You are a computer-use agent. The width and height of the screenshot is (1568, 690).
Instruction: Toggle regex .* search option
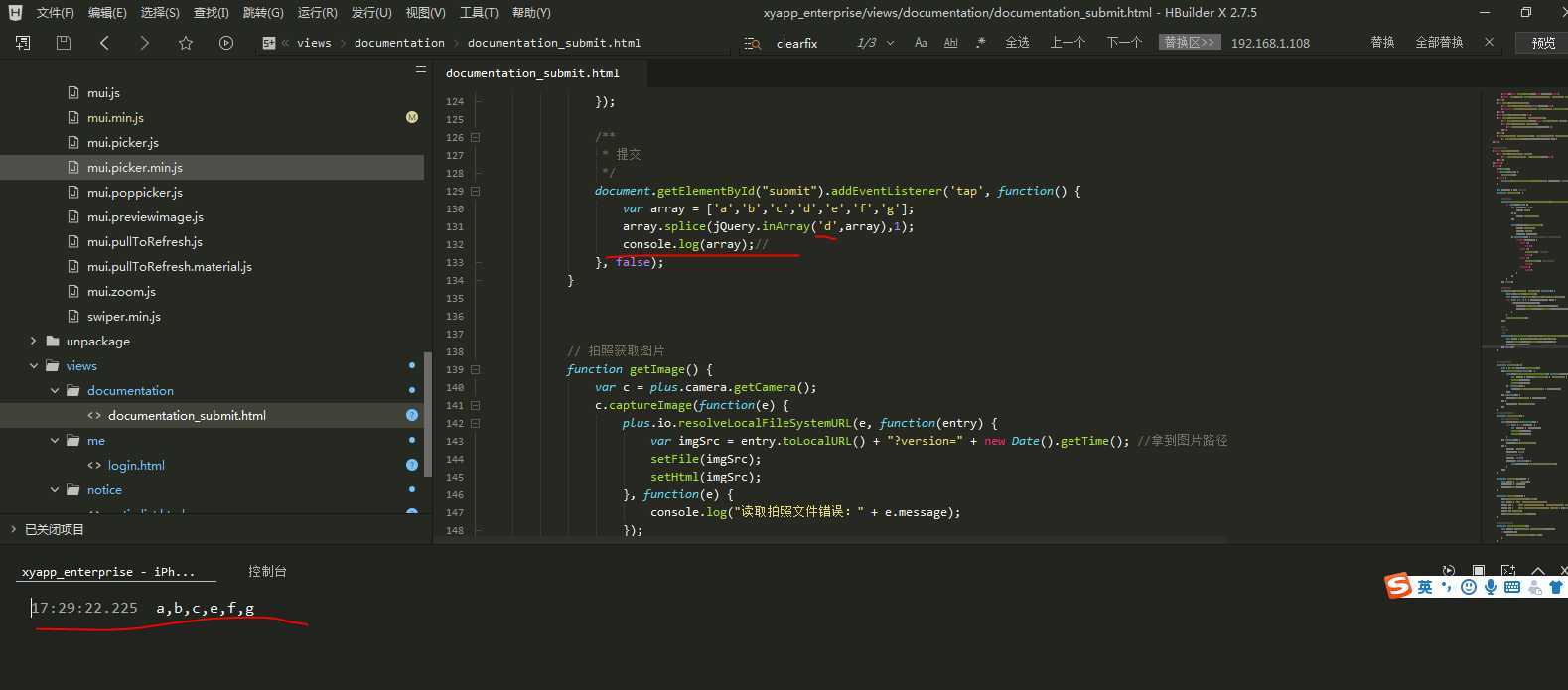(x=981, y=43)
